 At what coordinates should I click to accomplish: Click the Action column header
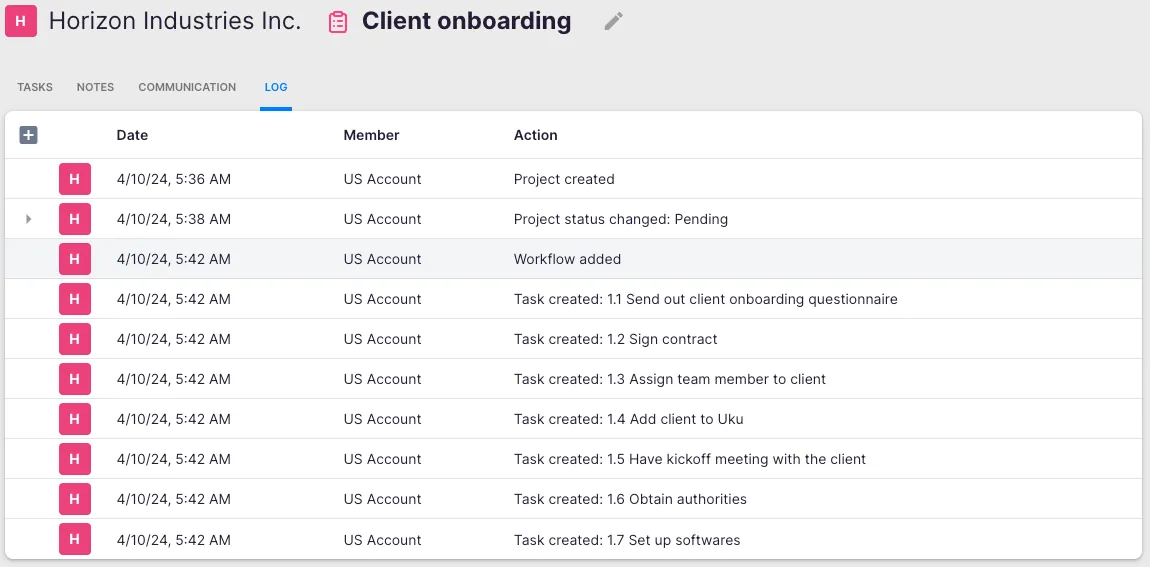535,135
